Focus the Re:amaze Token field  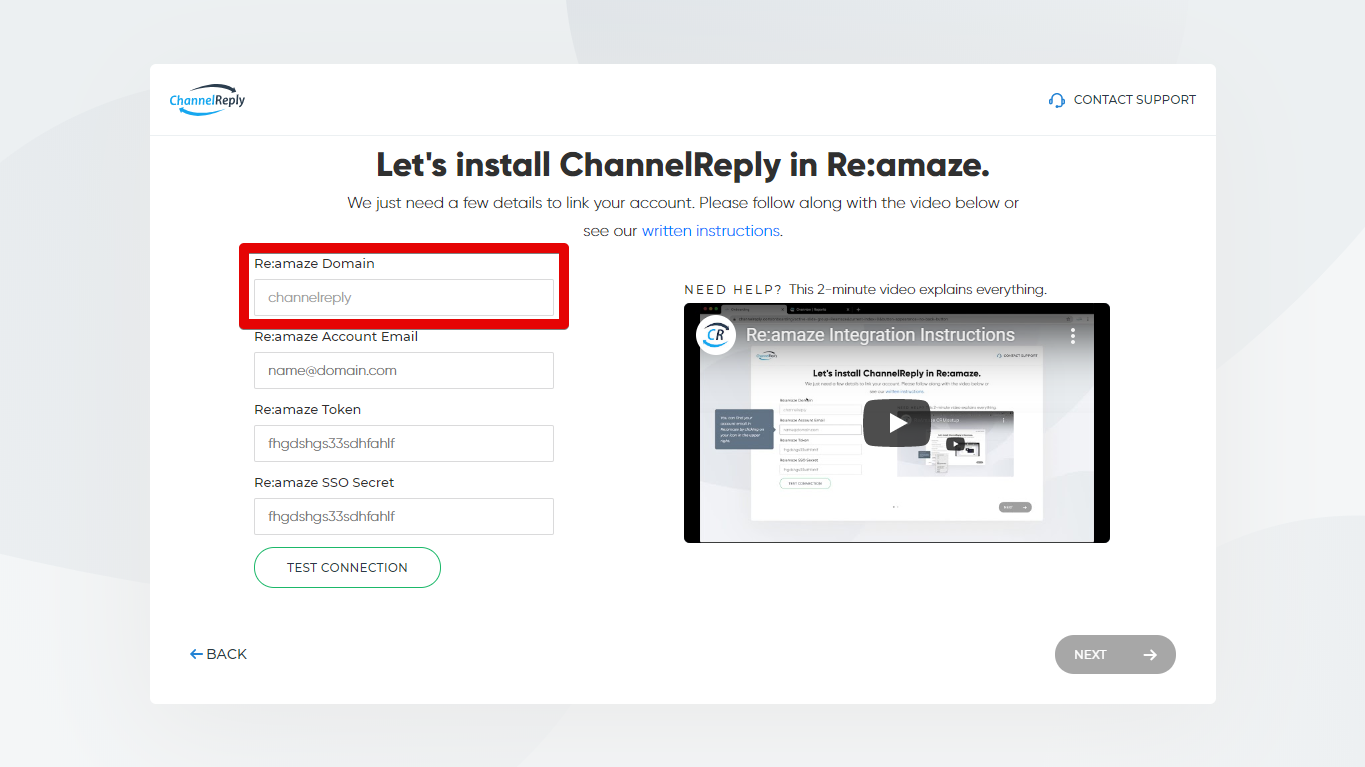404,443
